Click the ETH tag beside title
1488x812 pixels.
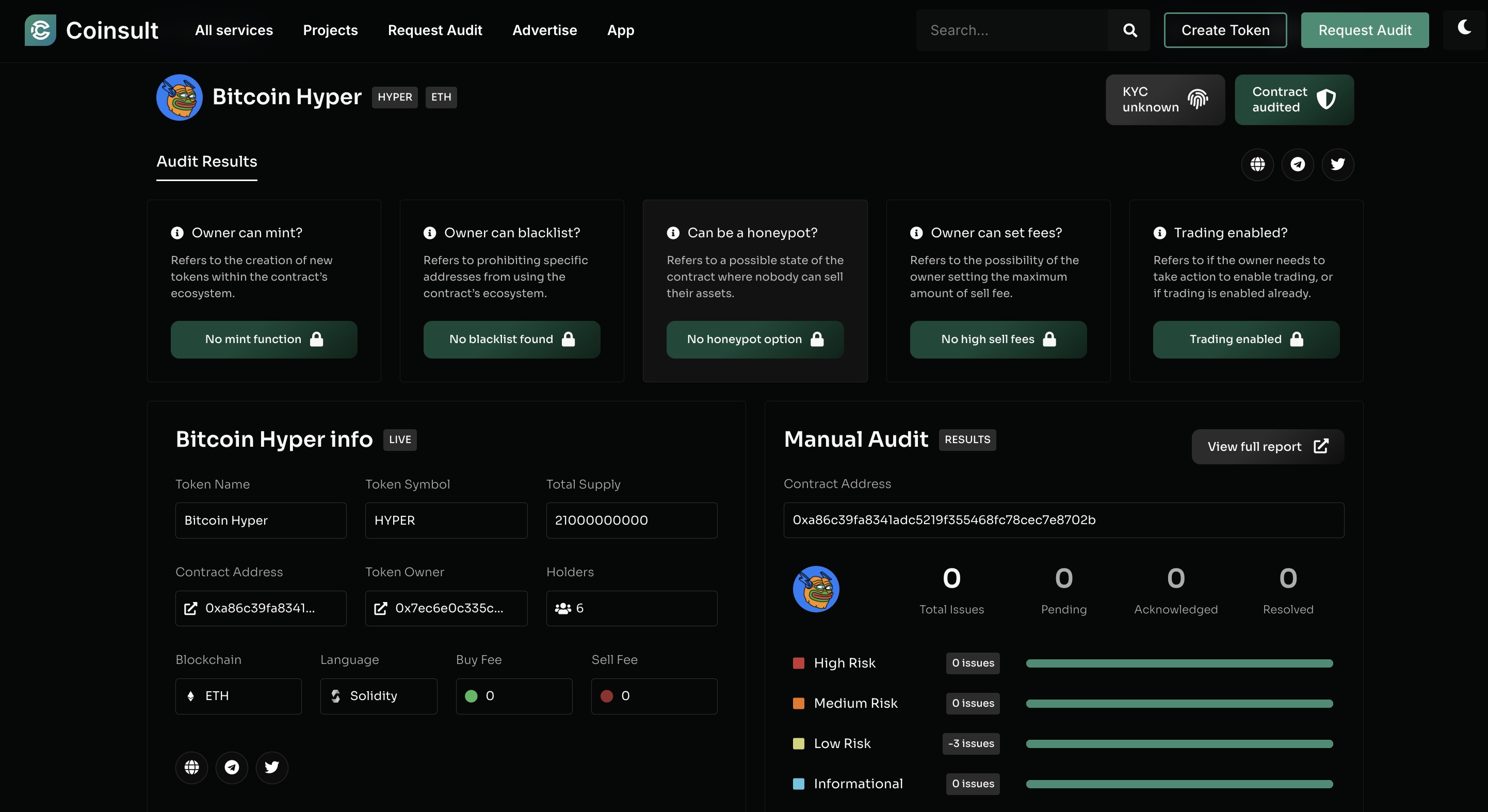click(x=441, y=97)
